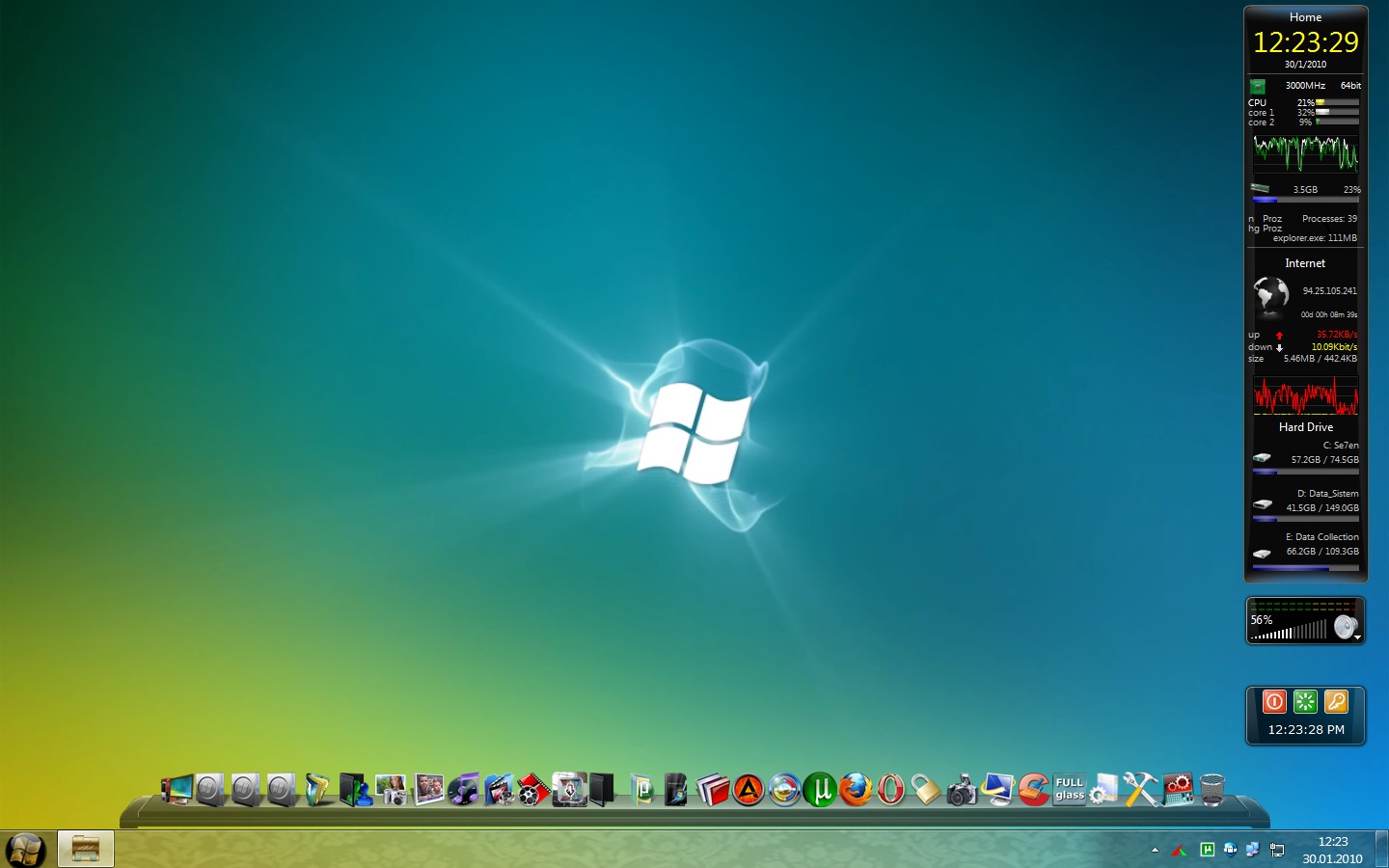Open the red gears control panel dock icon

(1178, 789)
